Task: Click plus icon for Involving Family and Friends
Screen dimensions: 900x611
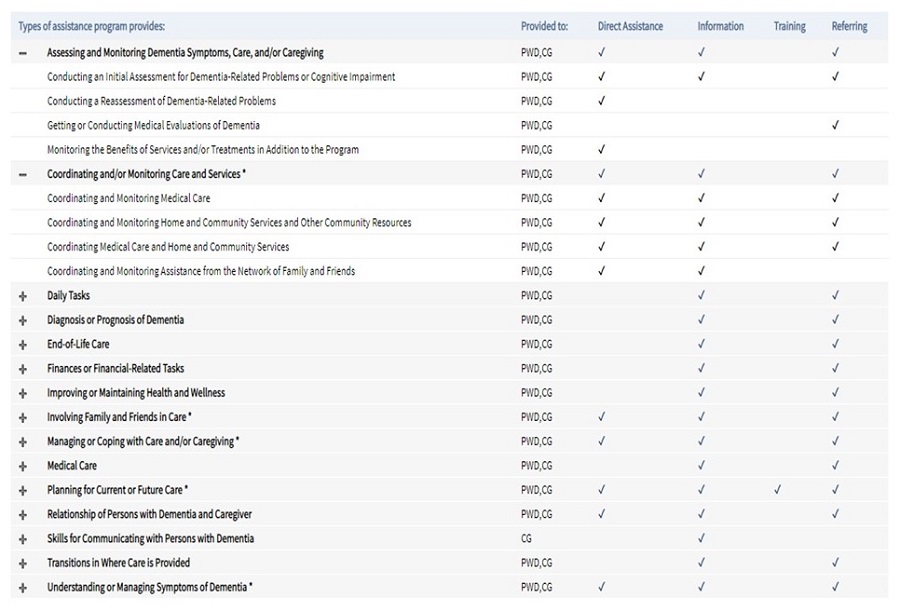Action: [22, 417]
